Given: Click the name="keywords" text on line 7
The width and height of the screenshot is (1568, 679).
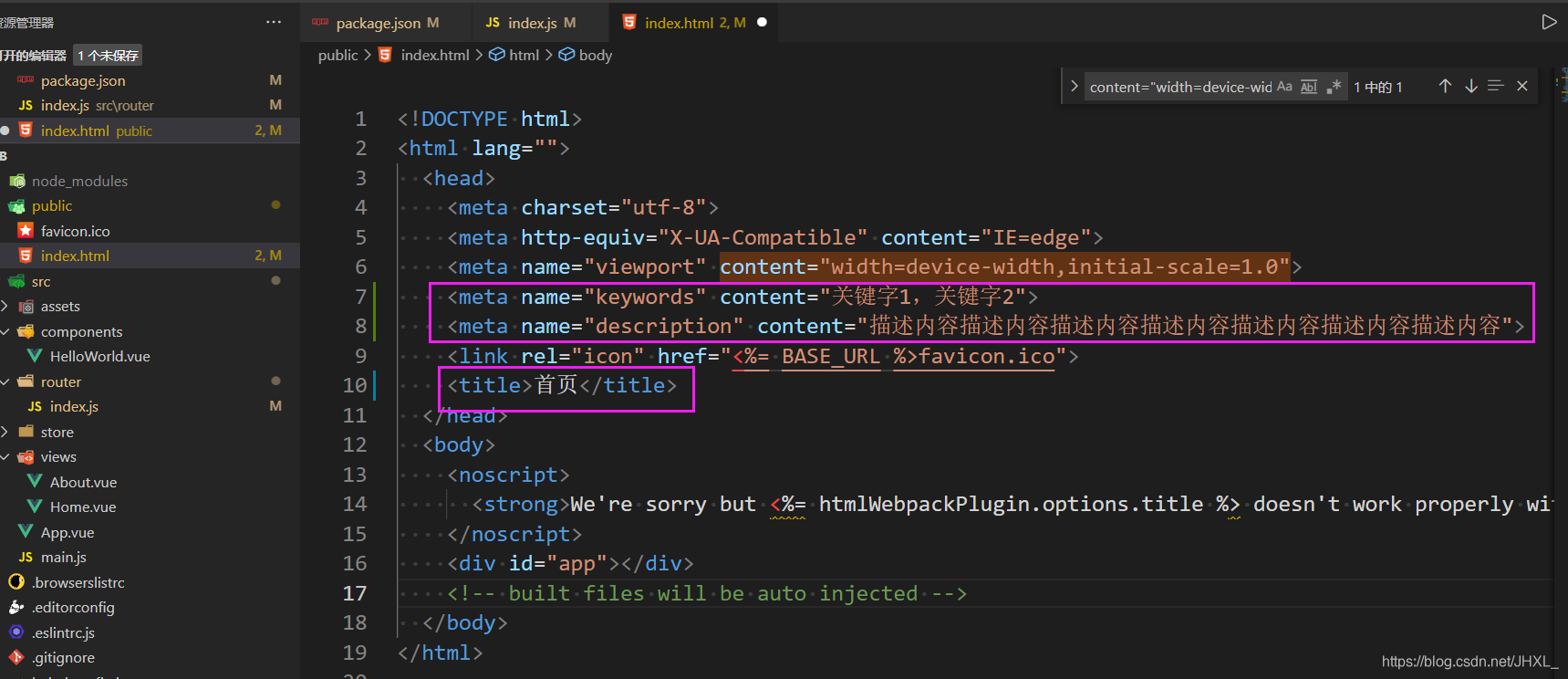Looking at the screenshot, I should (614, 297).
